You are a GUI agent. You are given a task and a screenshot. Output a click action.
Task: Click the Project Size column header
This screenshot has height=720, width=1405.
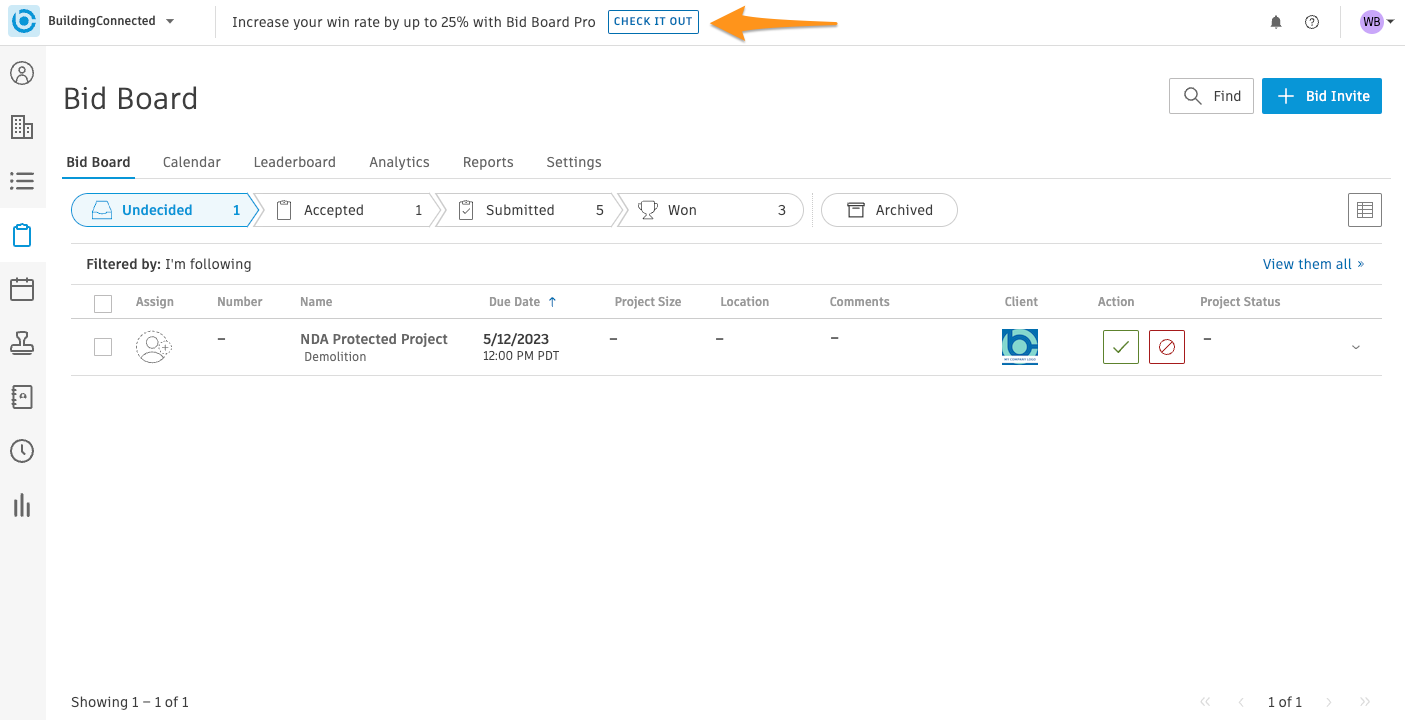(648, 302)
